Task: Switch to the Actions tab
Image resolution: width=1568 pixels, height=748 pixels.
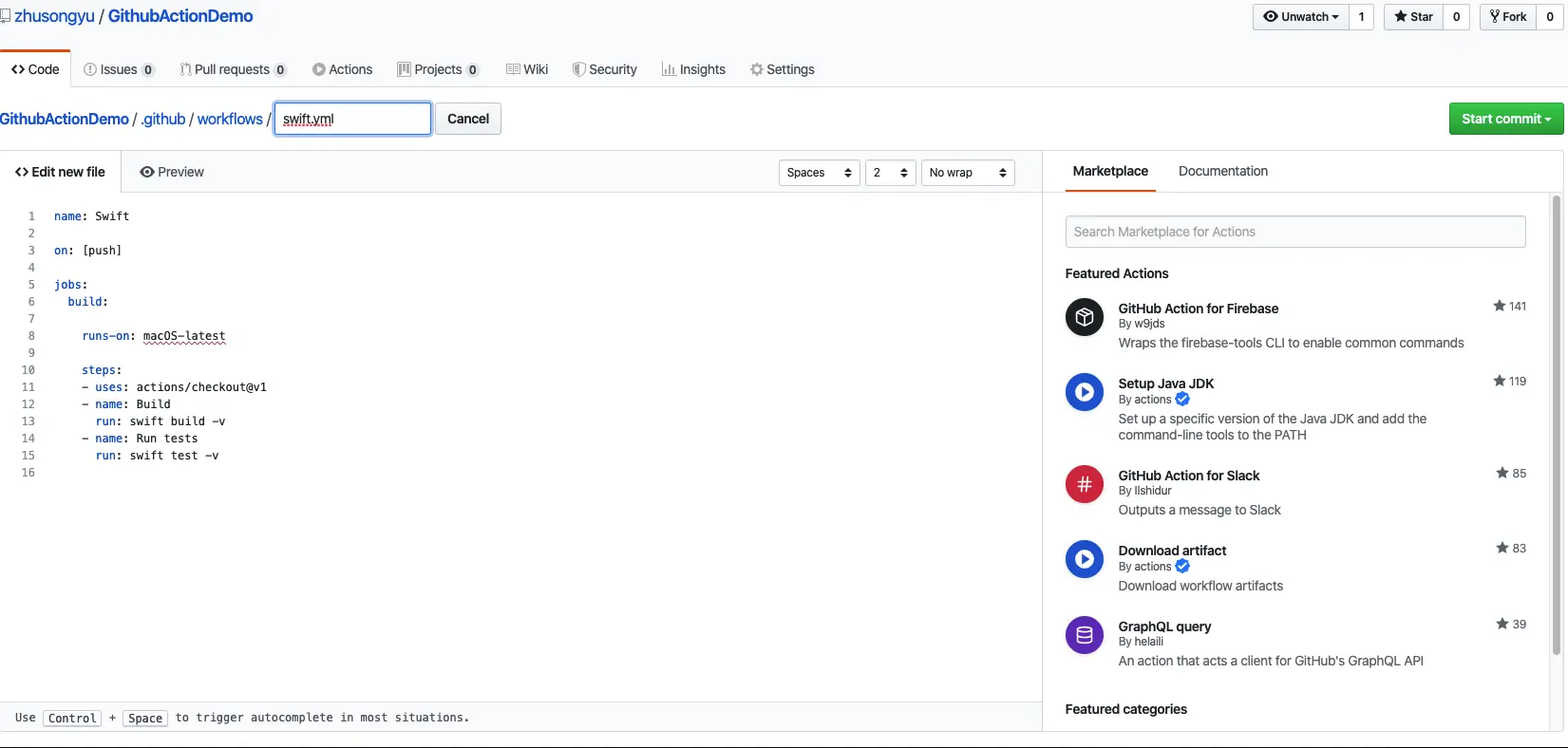Action: pyautogui.click(x=342, y=69)
